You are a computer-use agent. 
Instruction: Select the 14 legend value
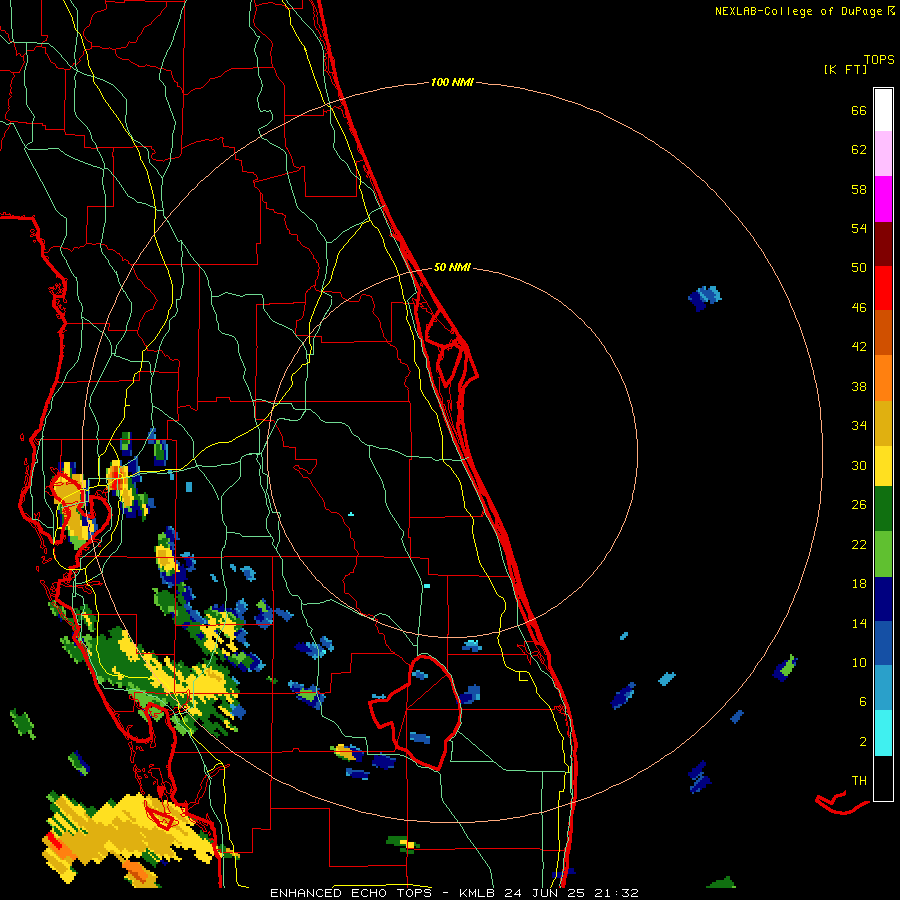pos(859,623)
